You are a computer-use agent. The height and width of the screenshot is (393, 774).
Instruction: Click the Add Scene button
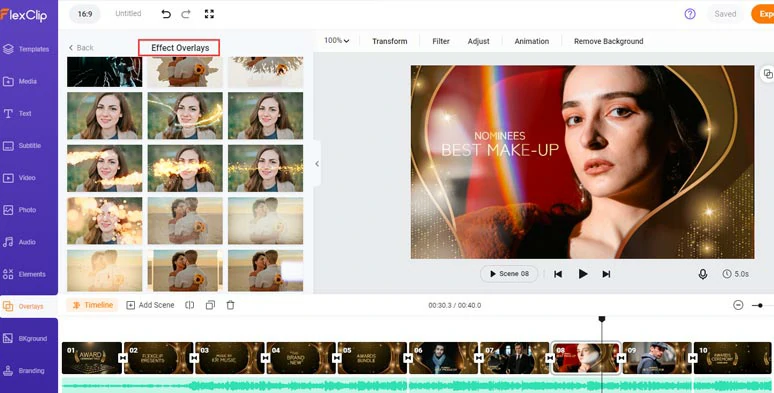151,305
